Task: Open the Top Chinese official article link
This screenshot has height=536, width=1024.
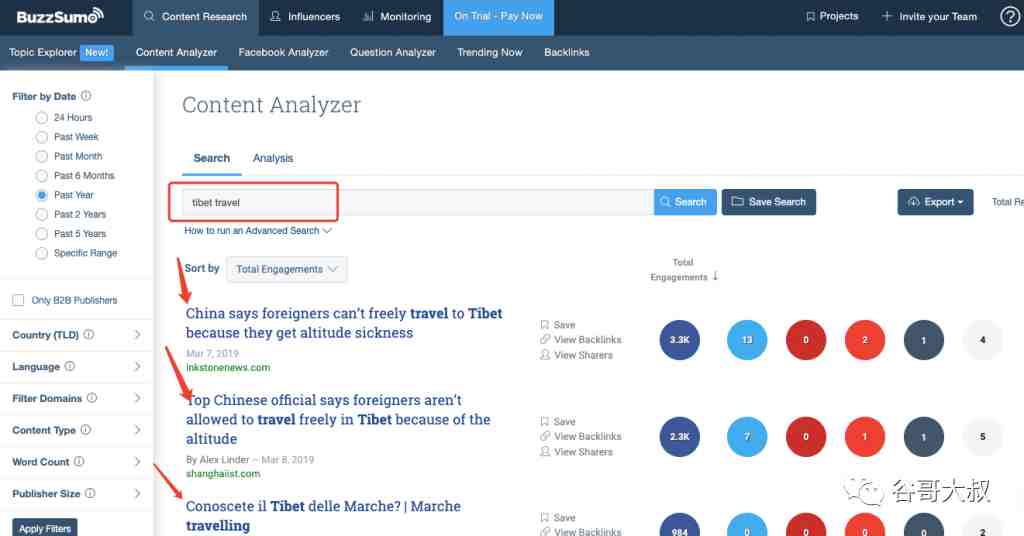Action: click(x=338, y=419)
